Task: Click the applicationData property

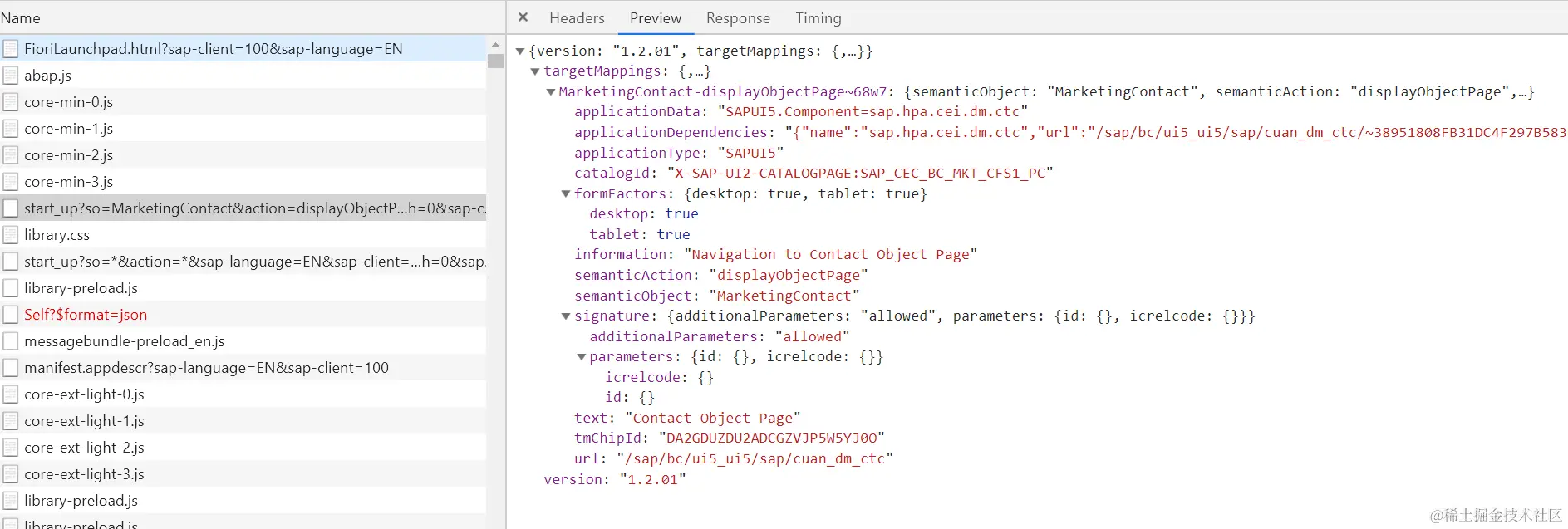Action: point(801,112)
